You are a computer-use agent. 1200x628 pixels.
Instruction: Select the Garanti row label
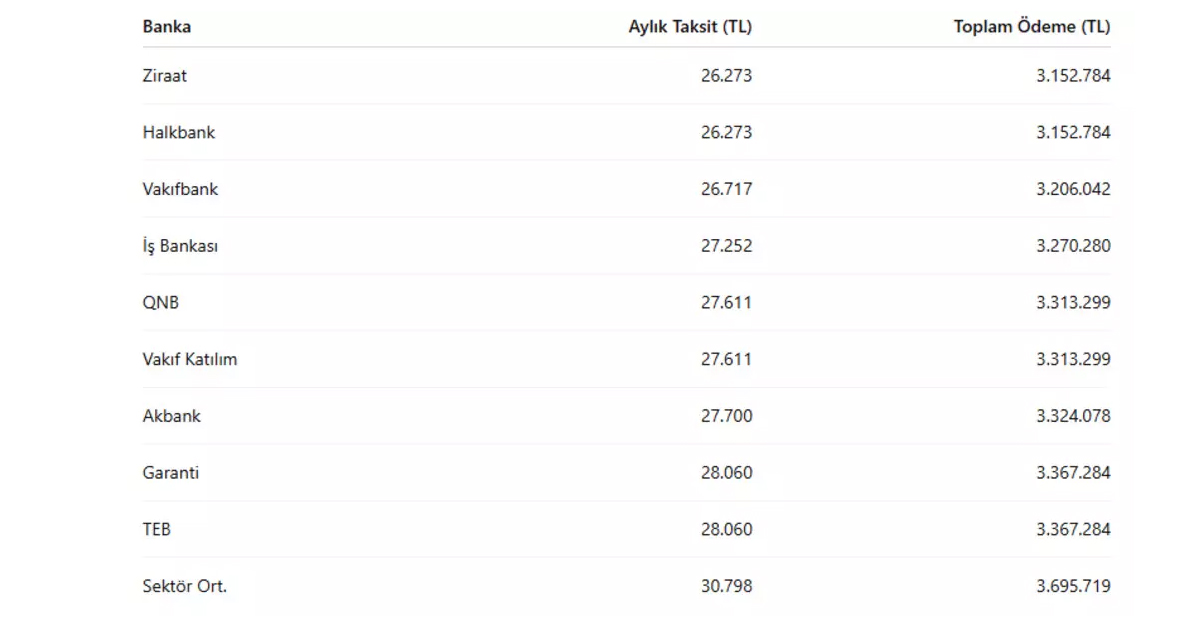click(171, 472)
